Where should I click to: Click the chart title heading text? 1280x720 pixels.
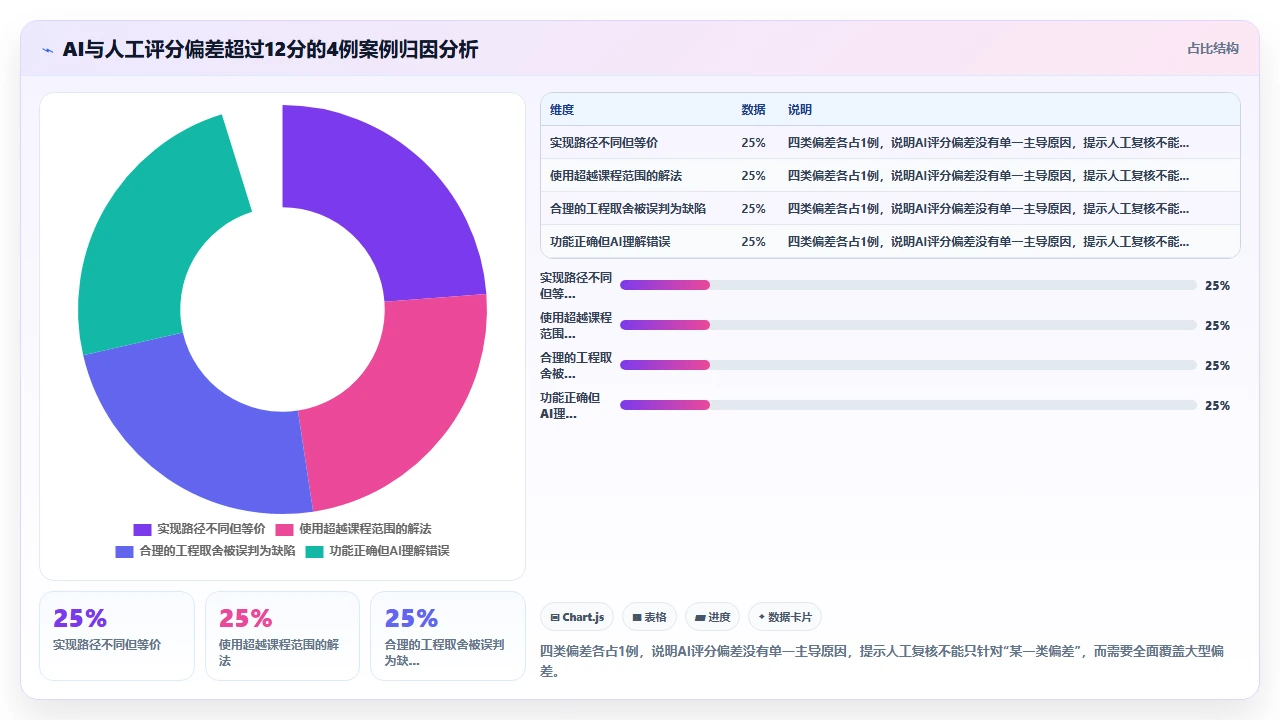[270, 49]
